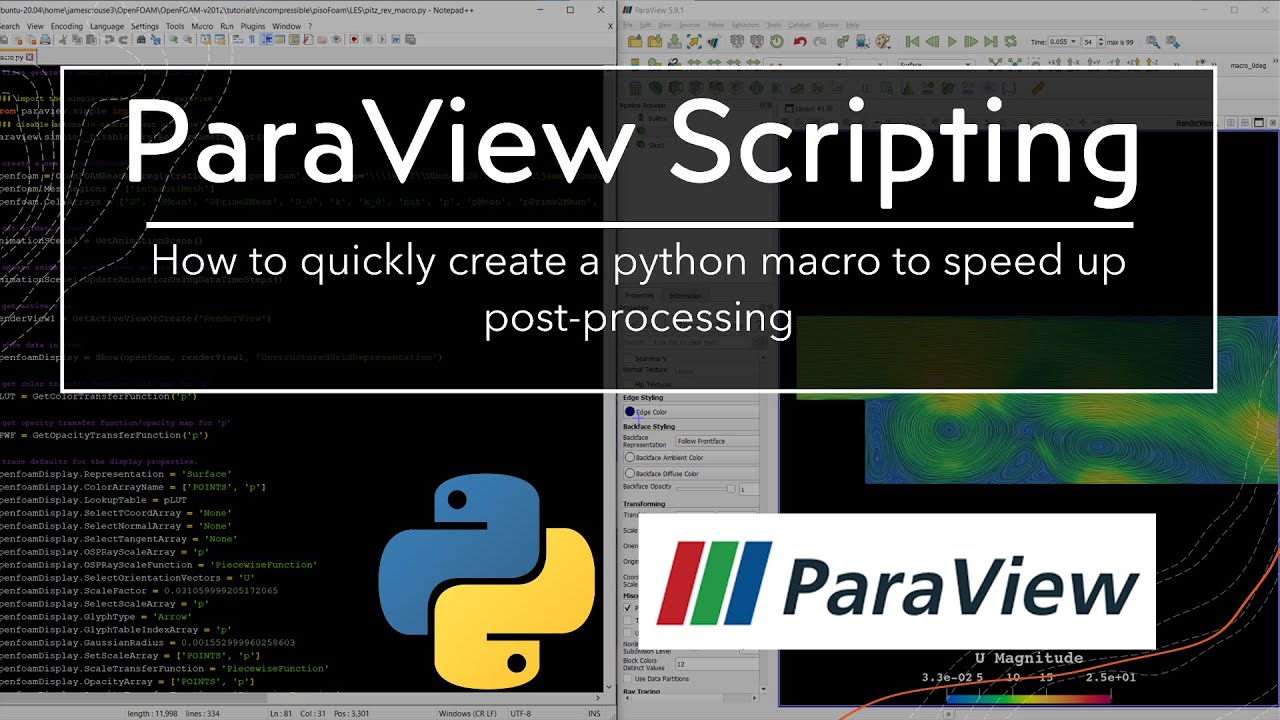The height and width of the screenshot is (720, 1280).
Task: Open Notepad++ Language menu
Action: (x=107, y=26)
